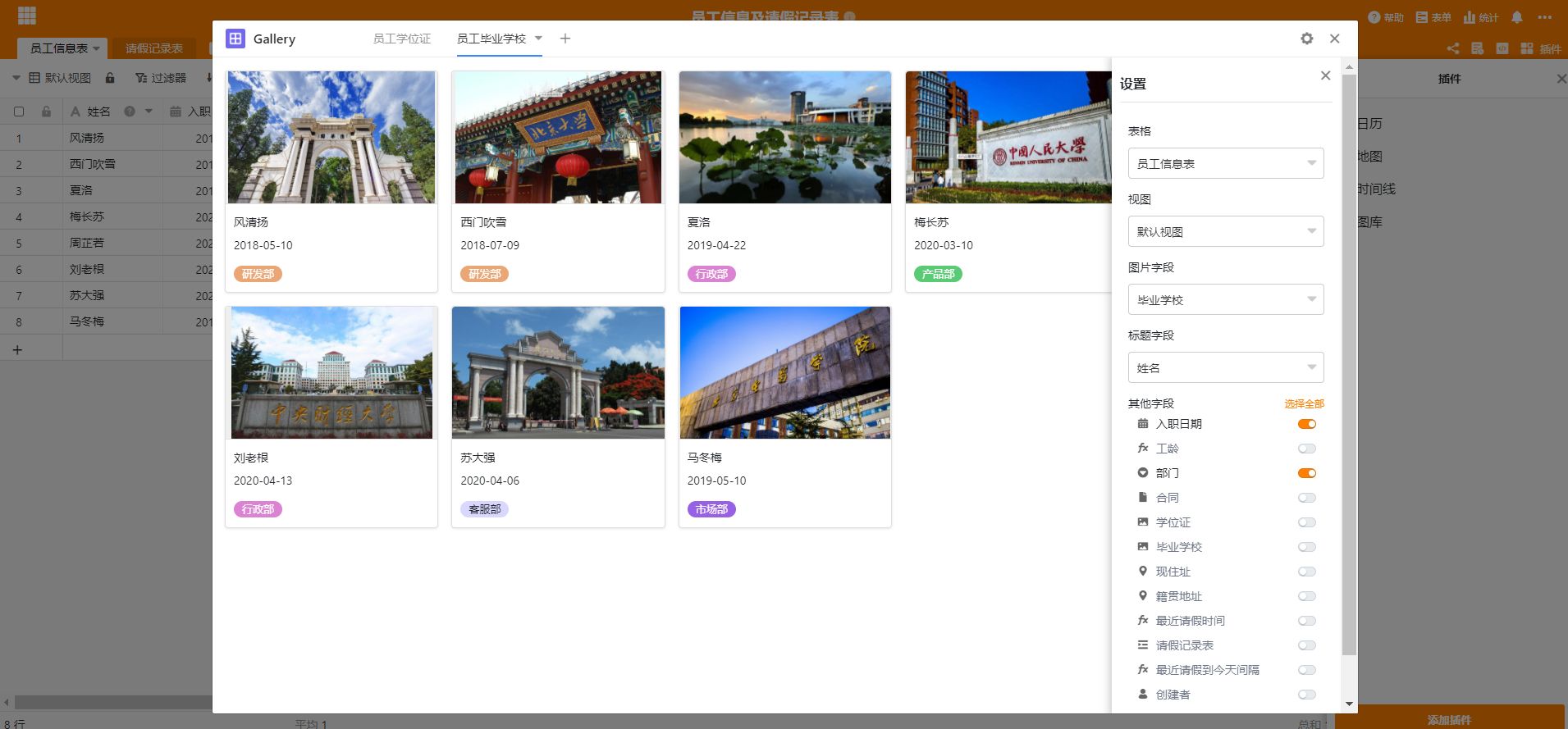Open the apps grid icon in top-left corner
This screenshot has width=1568, height=729.
pyautogui.click(x=27, y=16)
